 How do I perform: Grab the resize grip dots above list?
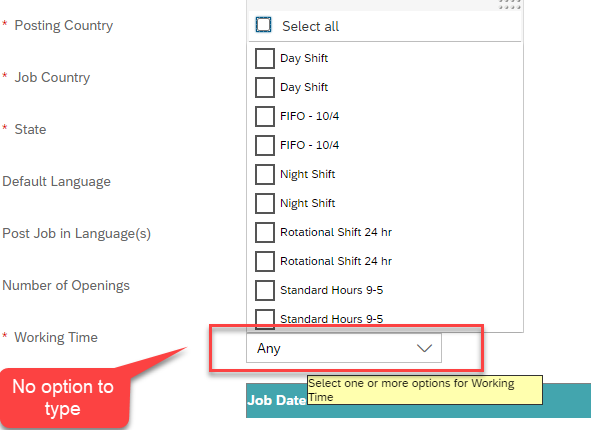[510, 5]
